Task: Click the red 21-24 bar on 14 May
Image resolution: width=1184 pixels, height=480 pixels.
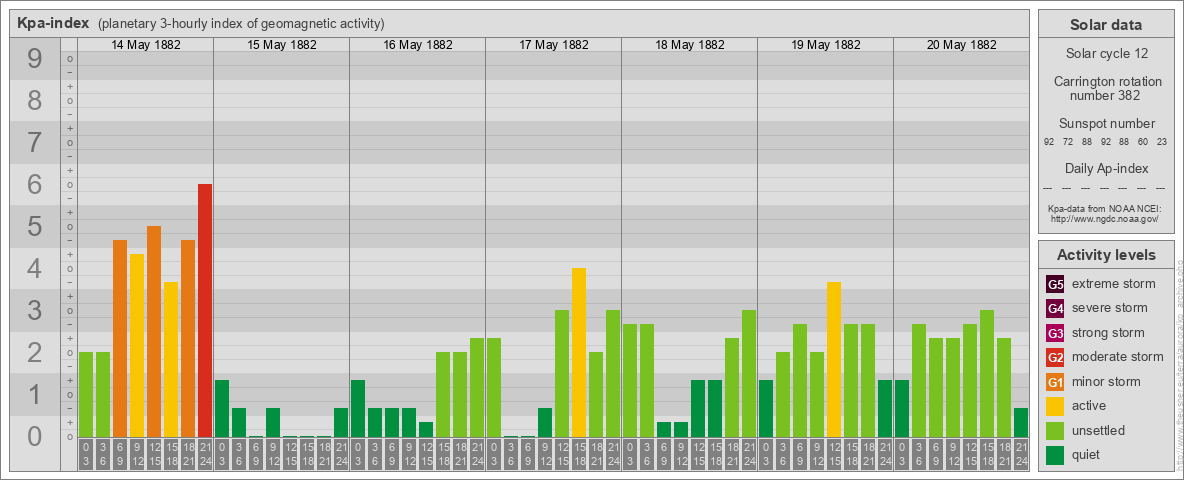Action: click(205, 310)
